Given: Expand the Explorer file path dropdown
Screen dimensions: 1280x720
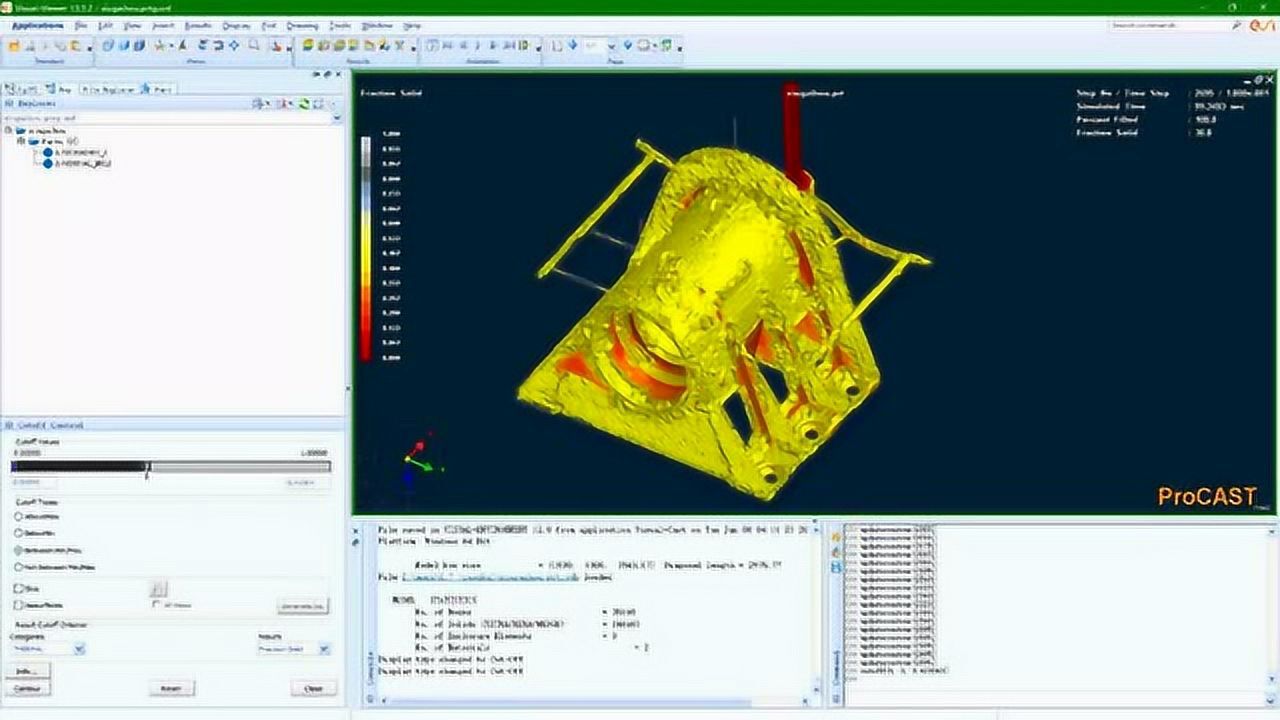Looking at the screenshot, I should tap(336, 118).
